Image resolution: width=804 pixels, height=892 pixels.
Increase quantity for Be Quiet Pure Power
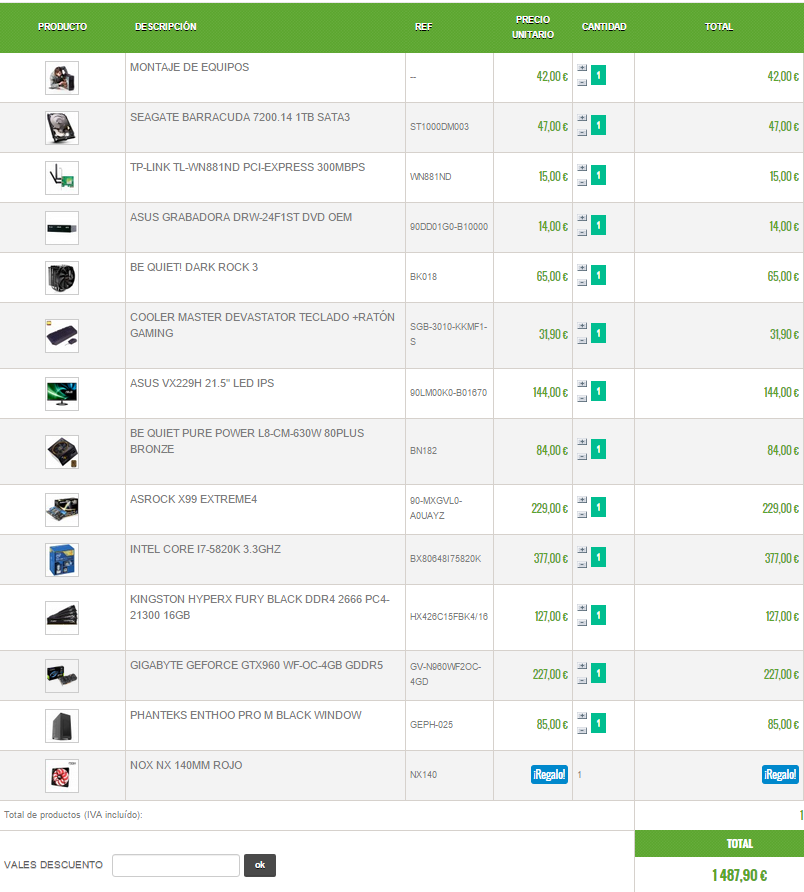(x=582, y=442)
